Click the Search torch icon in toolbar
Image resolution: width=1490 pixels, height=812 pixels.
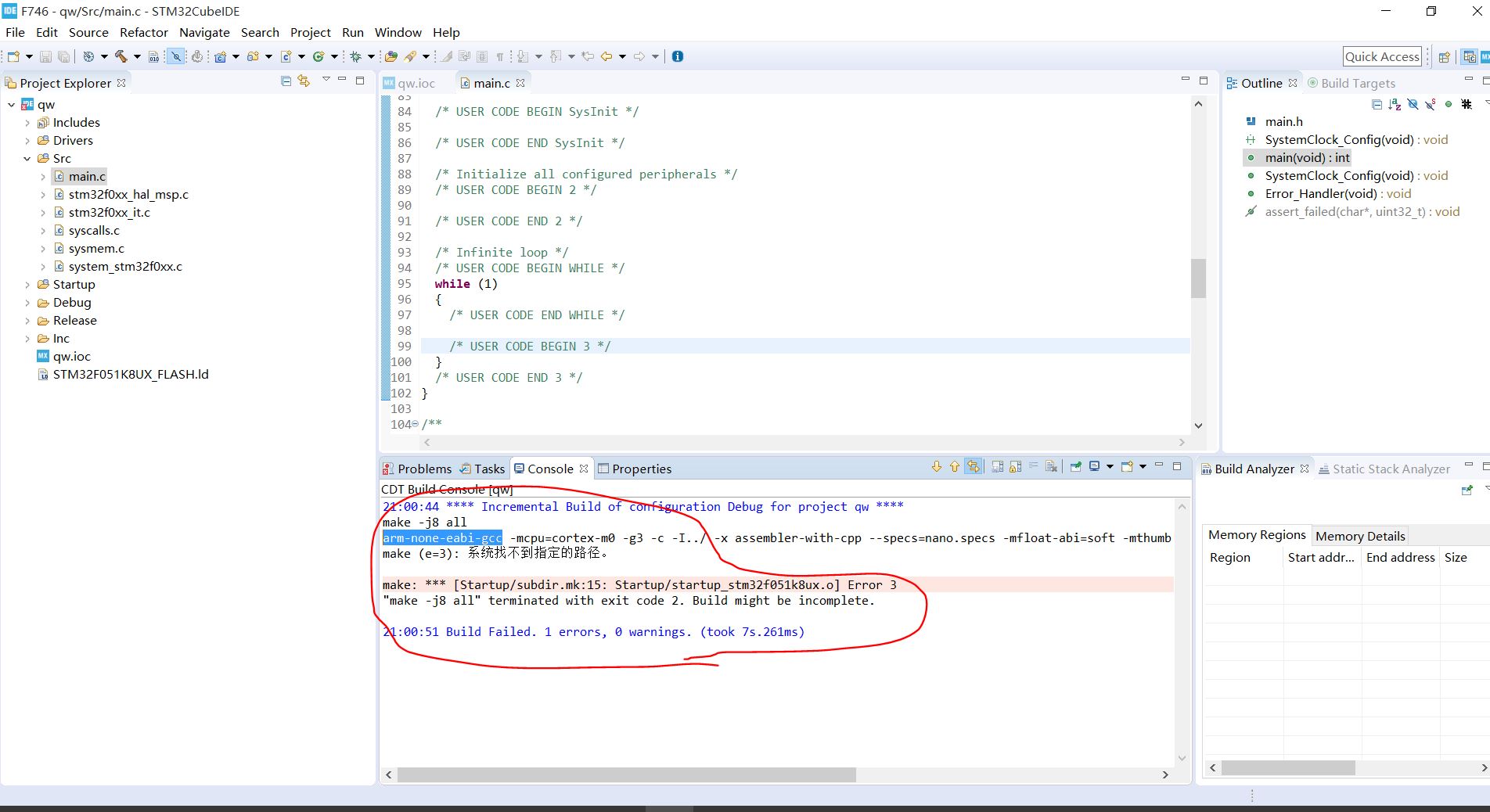(x=410, y=56)
